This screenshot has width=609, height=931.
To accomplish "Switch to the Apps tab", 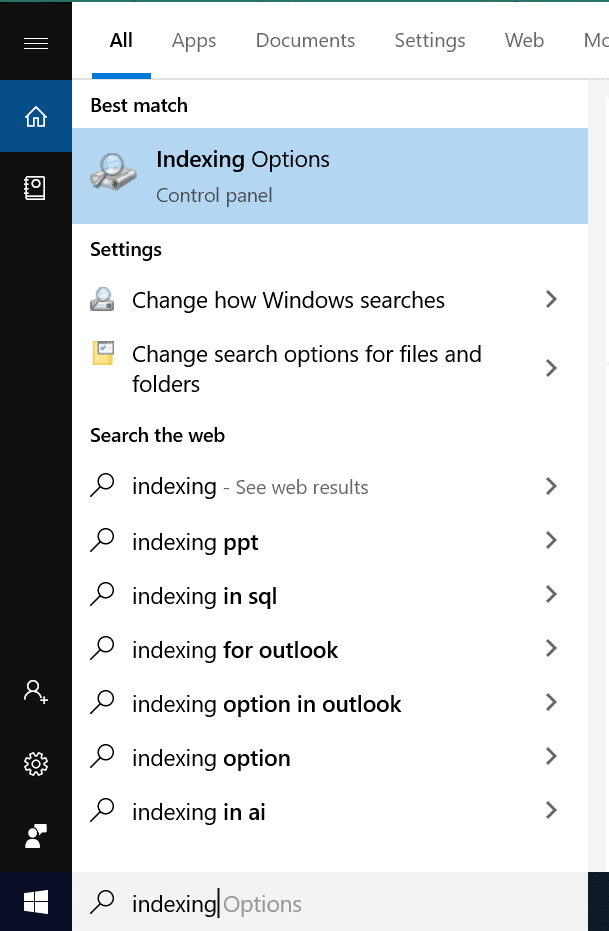I will point(194,41).
